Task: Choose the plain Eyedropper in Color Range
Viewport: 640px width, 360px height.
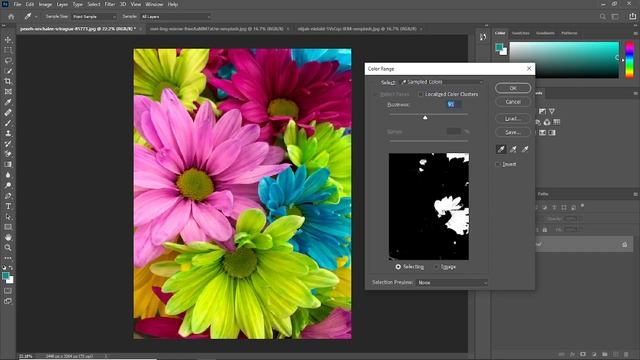Action: click(501, 149)
